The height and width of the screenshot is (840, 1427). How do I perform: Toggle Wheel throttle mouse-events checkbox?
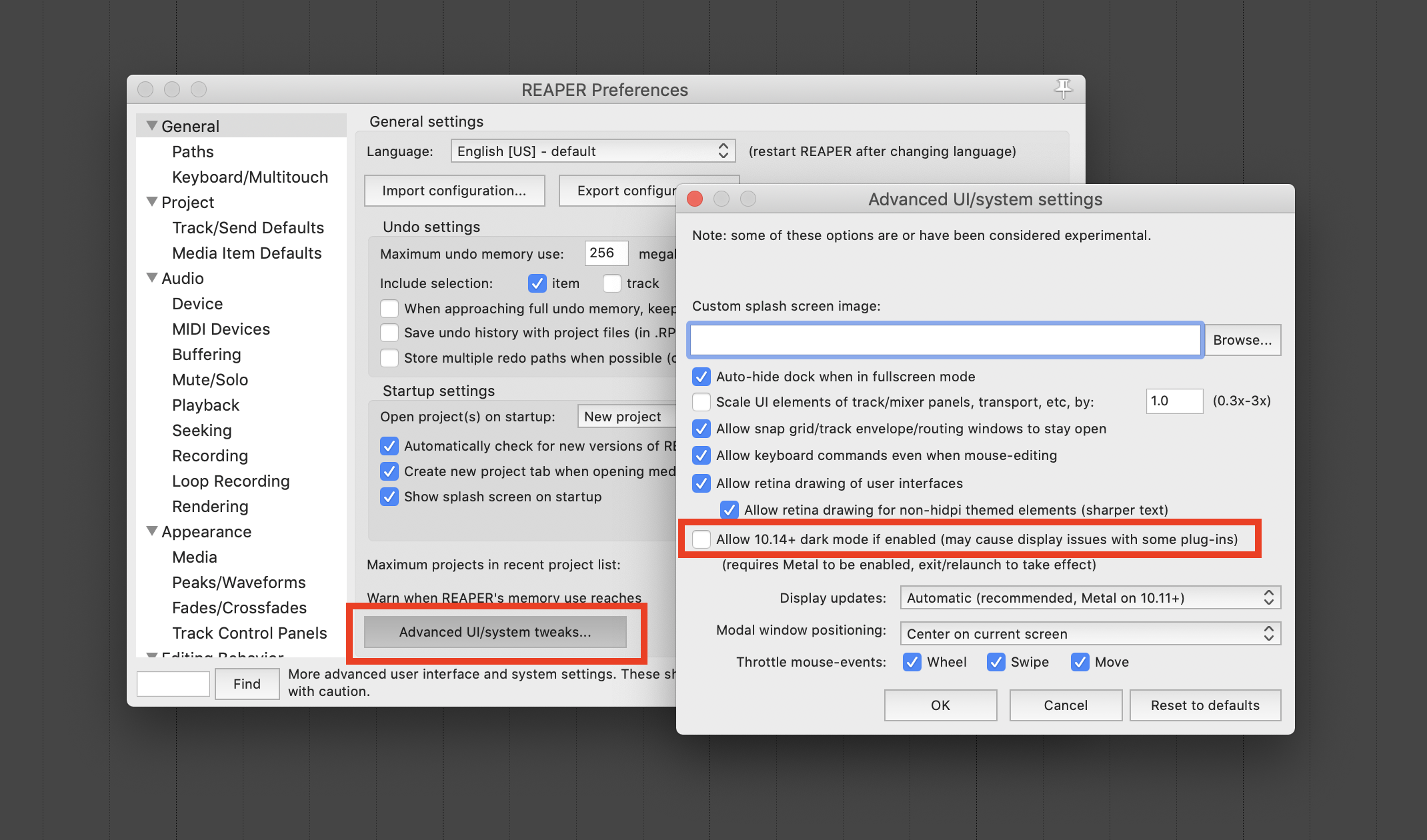click(912, 662)
